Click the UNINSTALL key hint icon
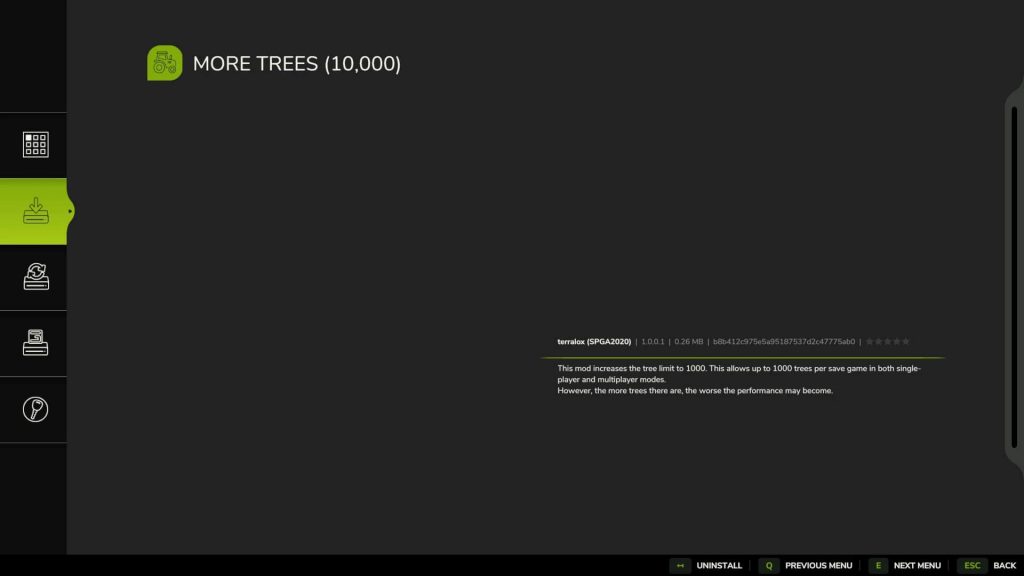This screenshot has height=576, width=1024. [680, 565]
